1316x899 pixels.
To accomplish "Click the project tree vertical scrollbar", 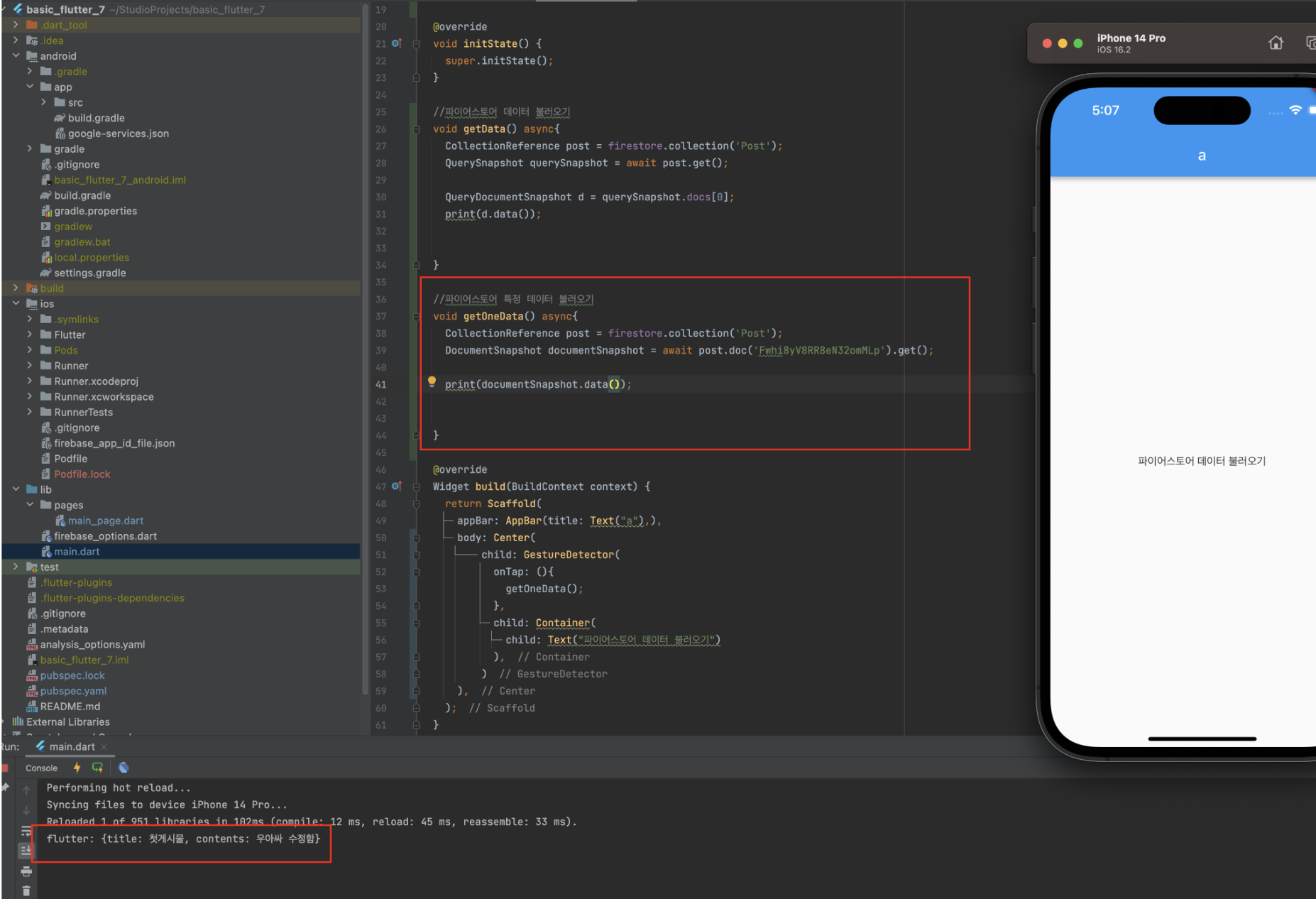I will coord(365,348).
